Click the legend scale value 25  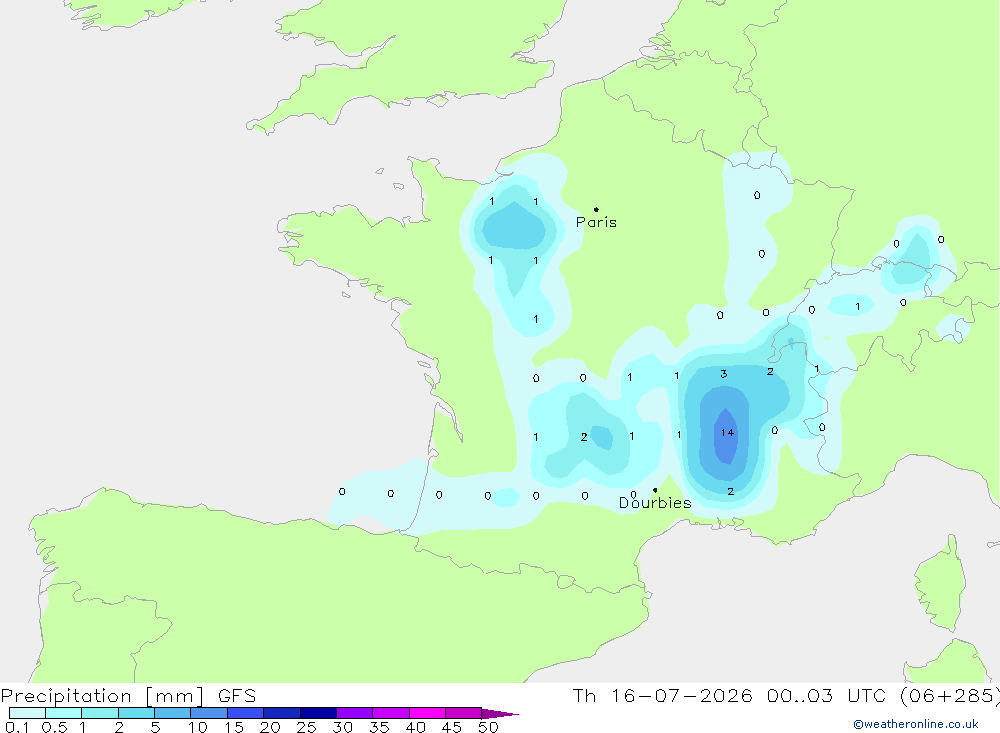coord(306,727)
